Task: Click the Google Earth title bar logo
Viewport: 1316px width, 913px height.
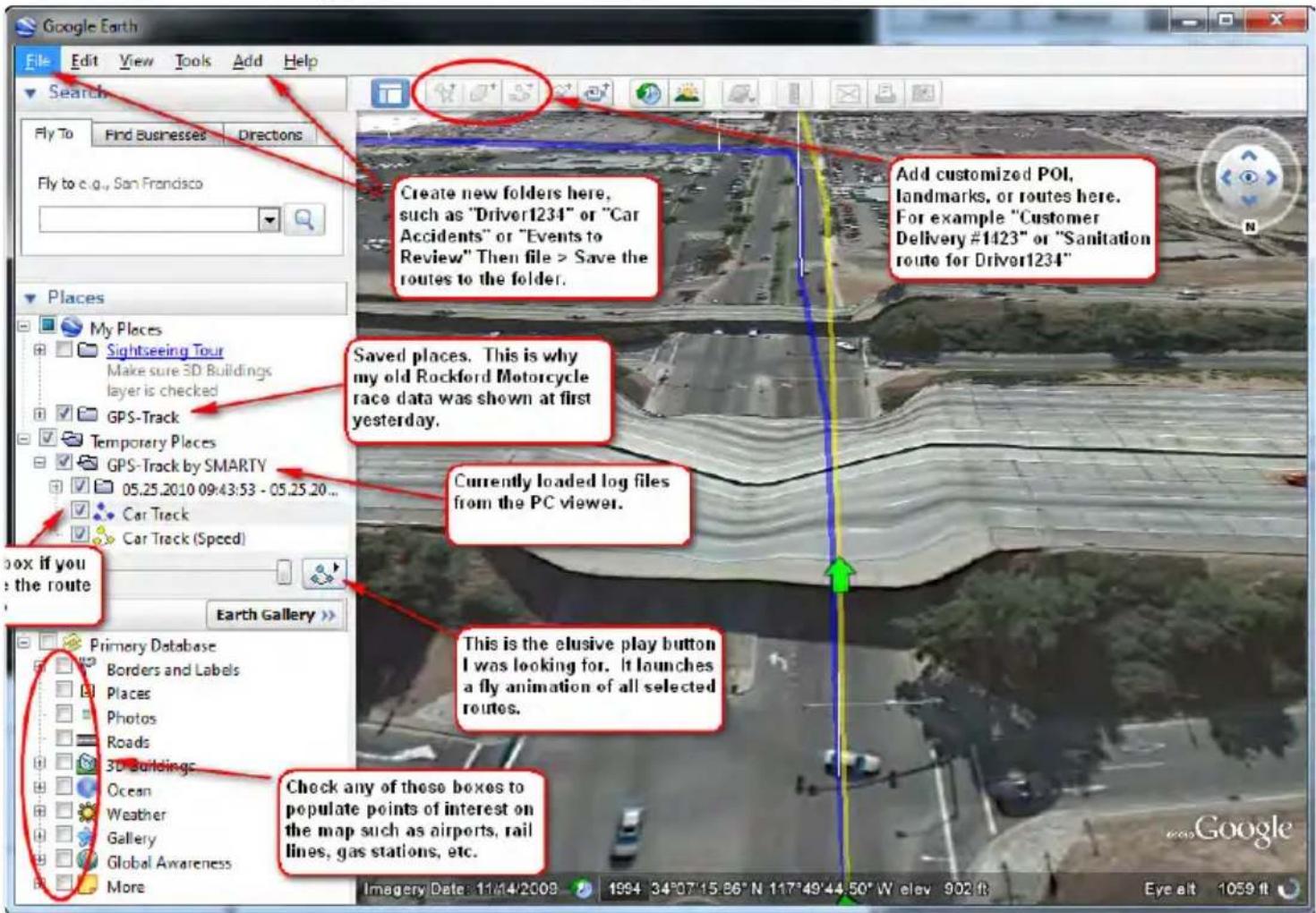Action: click(x=25, y=26)
